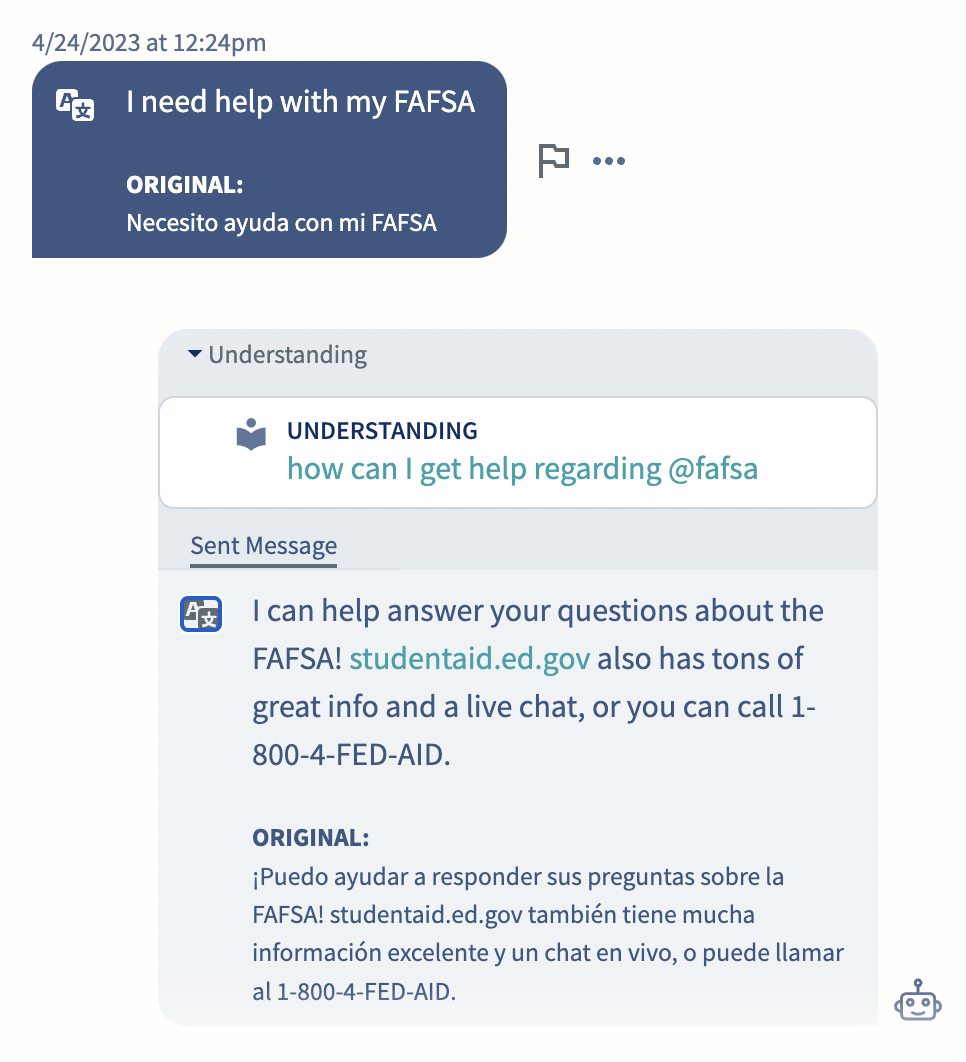The height and width of the screenshot is (1062, 966).
Task: Click original text 'Necesito ayuda con mi FAFSA'
Action: [x=281, y=223]
